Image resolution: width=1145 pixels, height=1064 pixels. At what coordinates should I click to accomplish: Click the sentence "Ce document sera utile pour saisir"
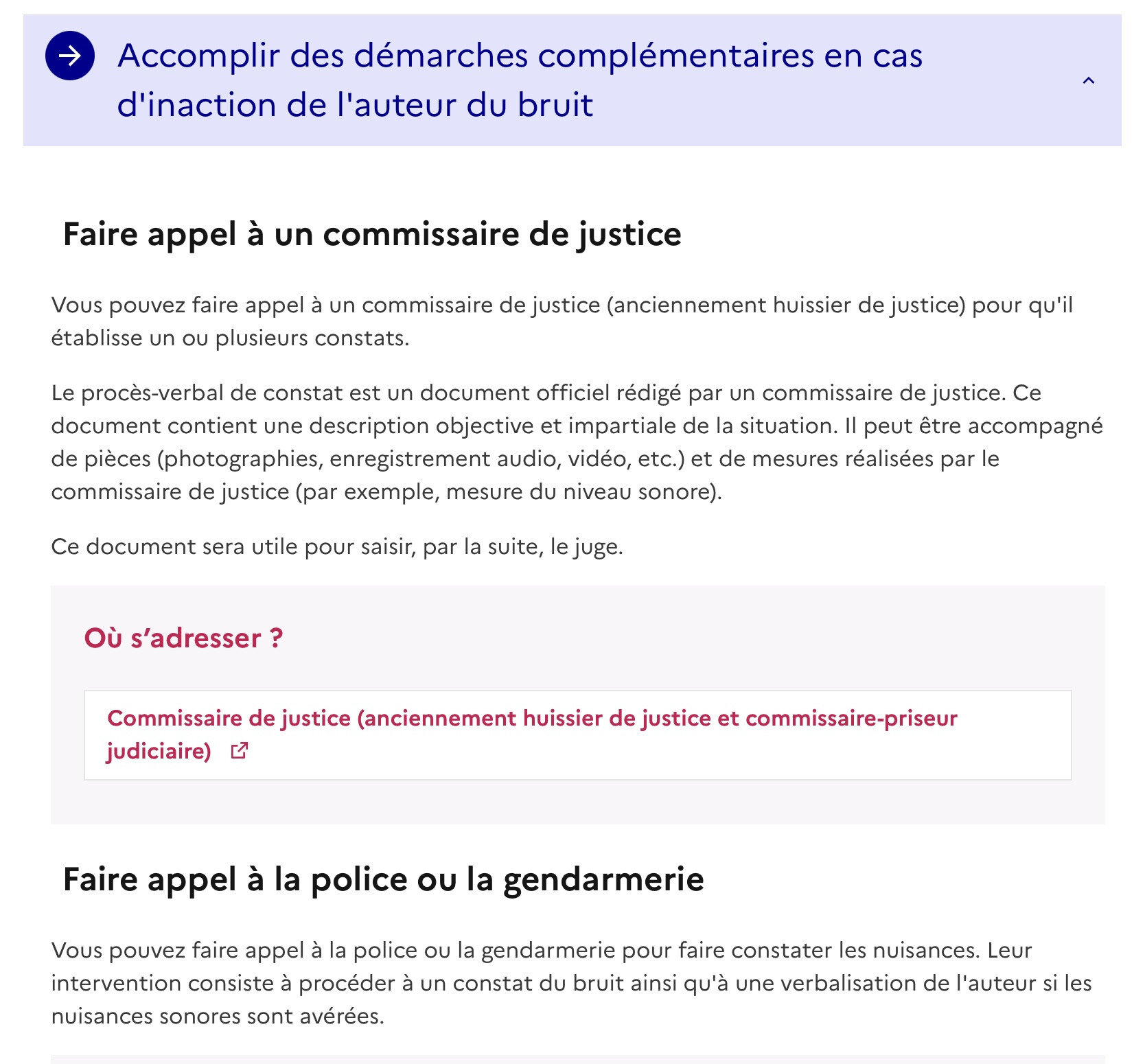pos(337,546)
